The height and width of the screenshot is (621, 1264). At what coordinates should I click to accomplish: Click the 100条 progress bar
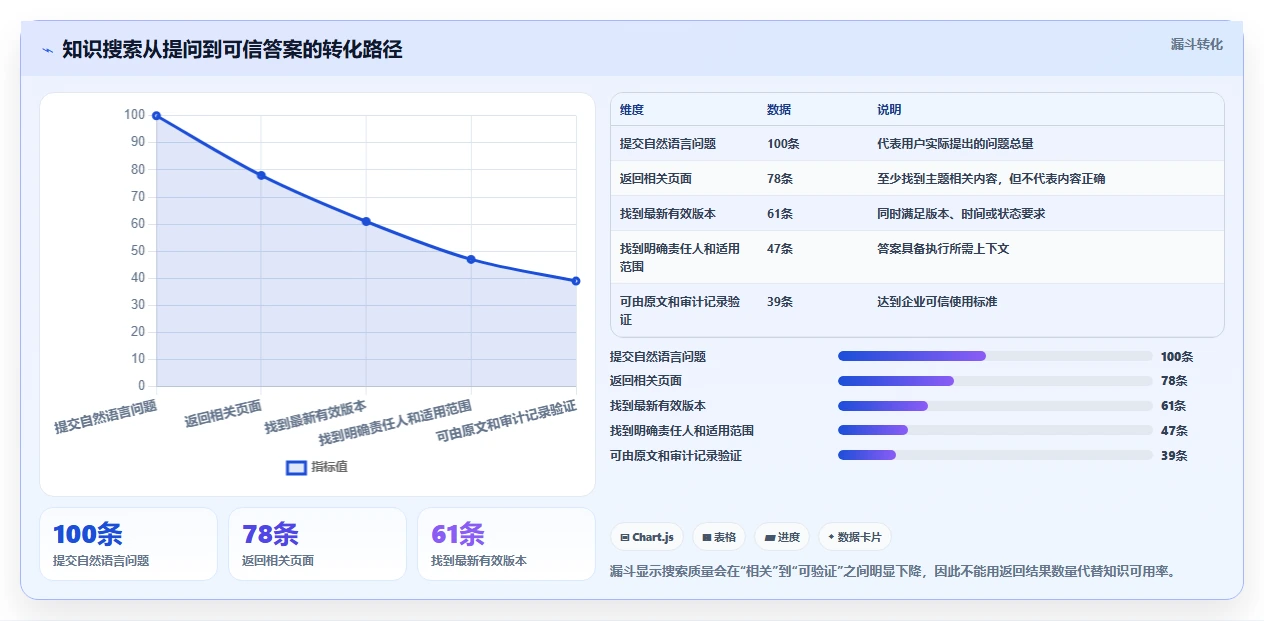click(995, 356)
